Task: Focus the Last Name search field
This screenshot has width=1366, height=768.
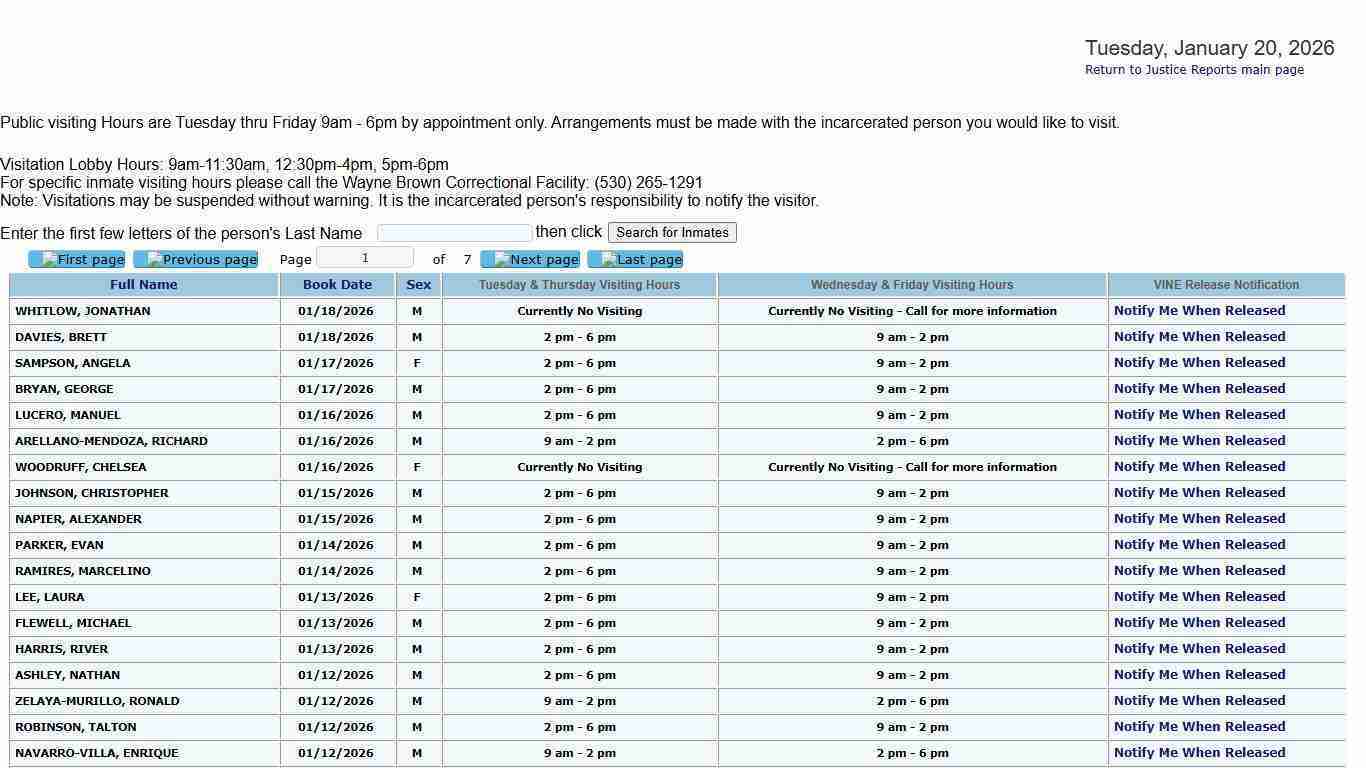Action: click(x=454, y=233)
